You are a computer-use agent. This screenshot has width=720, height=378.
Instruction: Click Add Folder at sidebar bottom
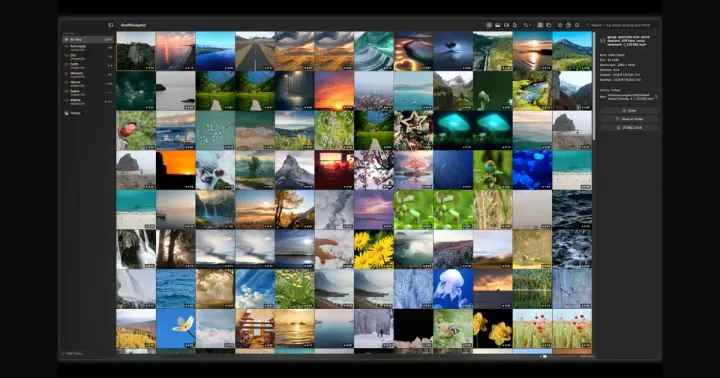coord(72,354)
